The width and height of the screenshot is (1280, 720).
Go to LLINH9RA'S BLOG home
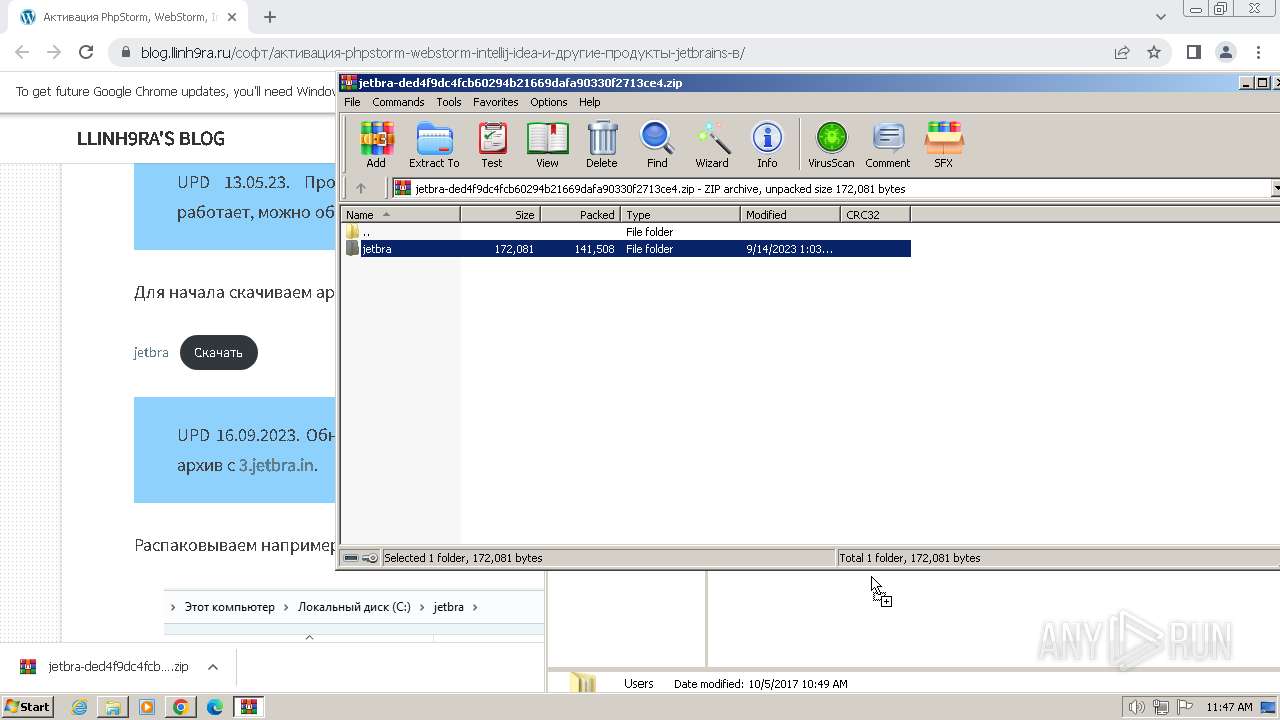click(151, 139)
